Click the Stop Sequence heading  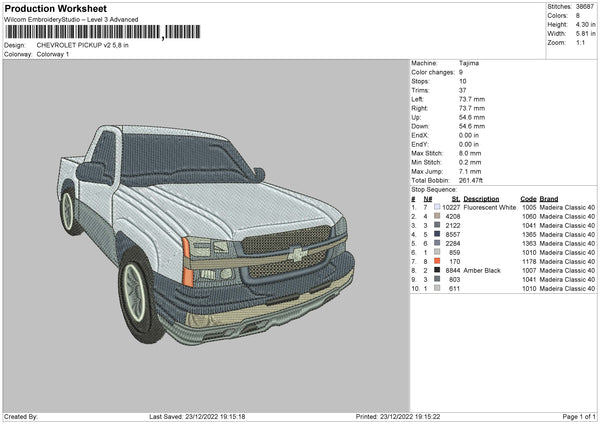coord(434,189)
